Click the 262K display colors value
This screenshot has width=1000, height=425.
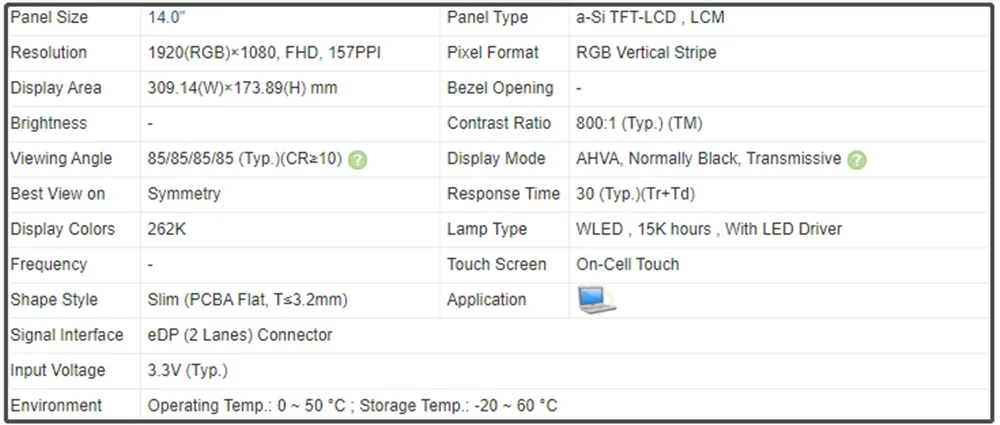click(167, 229)
